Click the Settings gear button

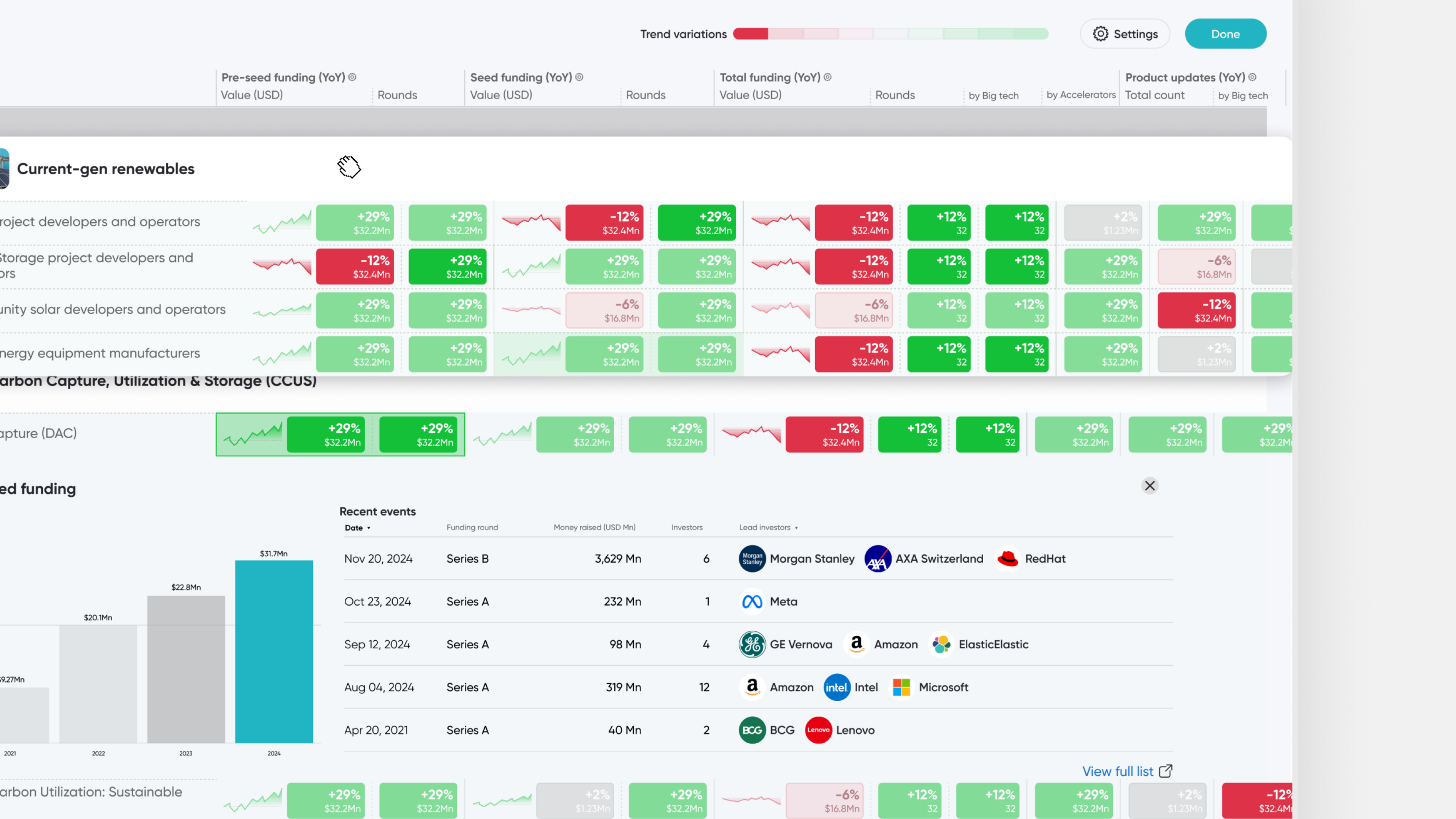click(1125, 34)
